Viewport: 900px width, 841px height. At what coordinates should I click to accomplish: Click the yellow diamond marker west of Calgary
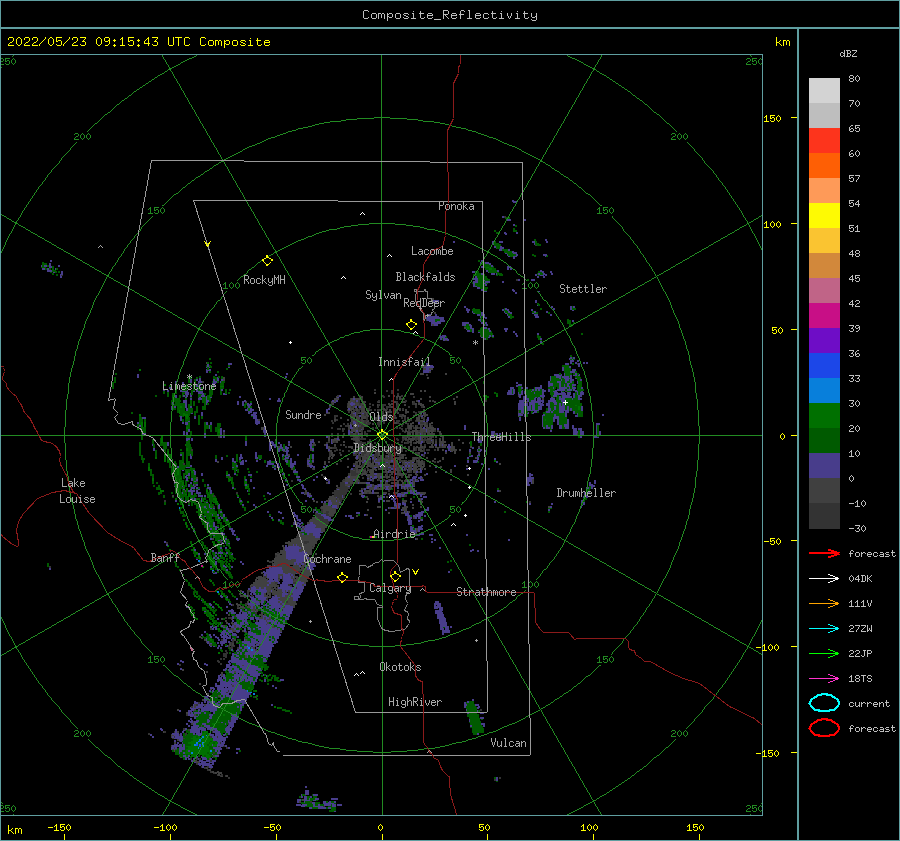(x=343, y=578)
